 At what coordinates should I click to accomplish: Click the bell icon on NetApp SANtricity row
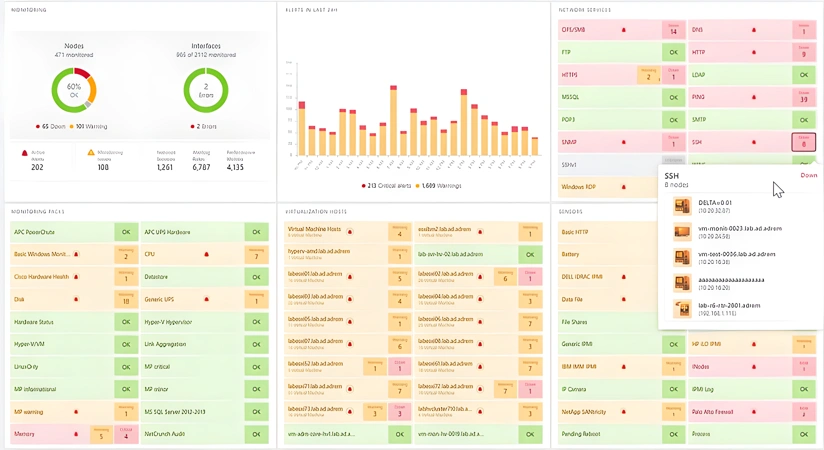(624, 412)
